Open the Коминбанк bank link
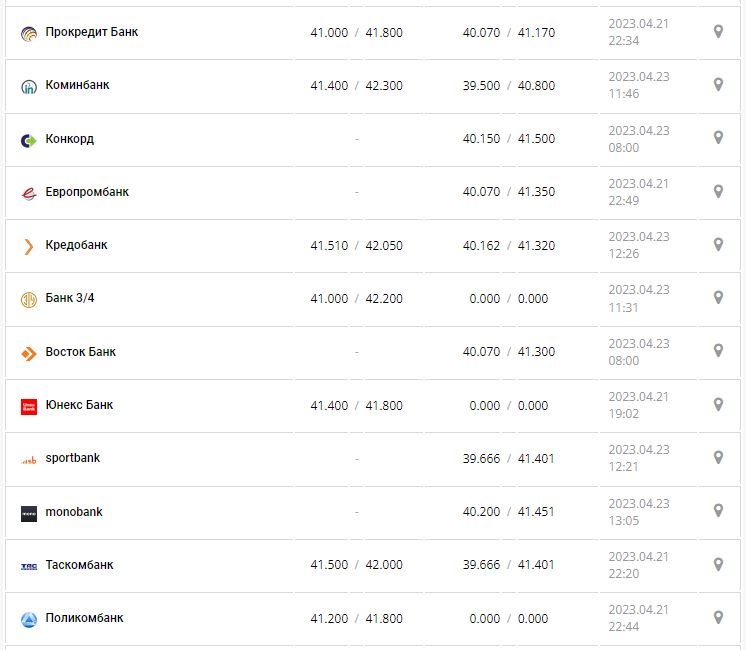This screenshot has height=650, width=746. 78,85
